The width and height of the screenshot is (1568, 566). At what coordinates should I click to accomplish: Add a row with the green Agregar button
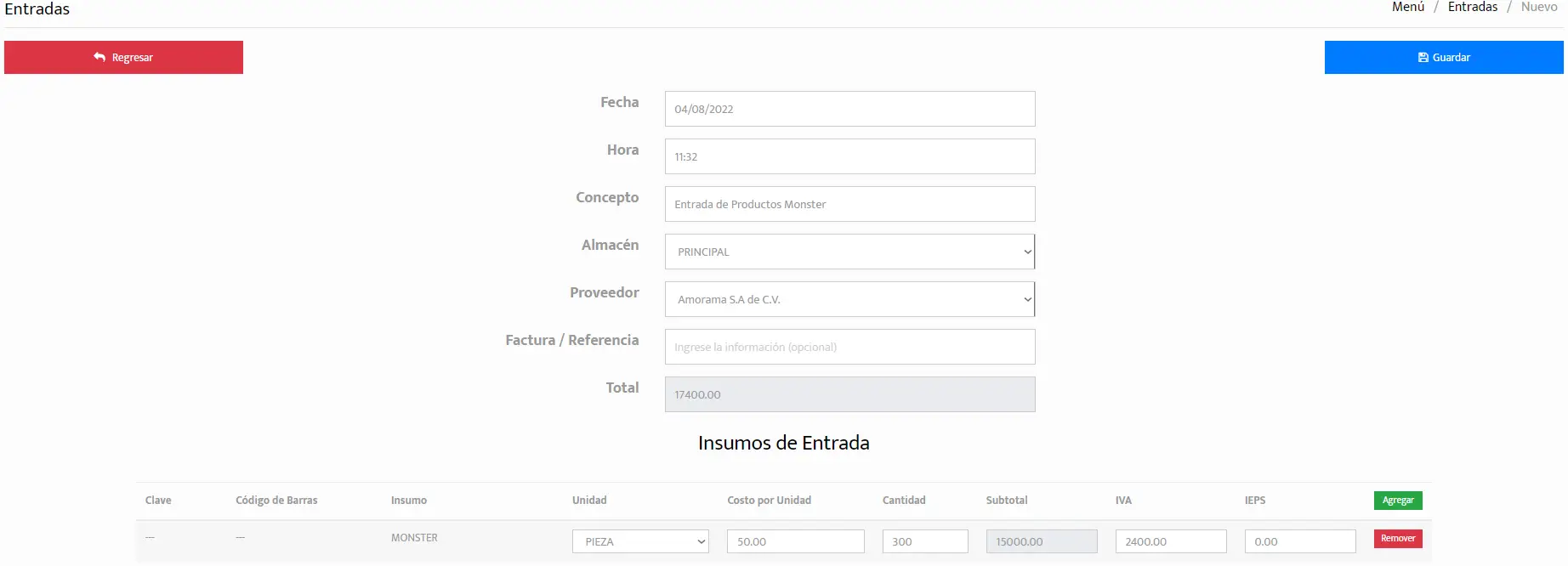click(x=1398, y=501)
